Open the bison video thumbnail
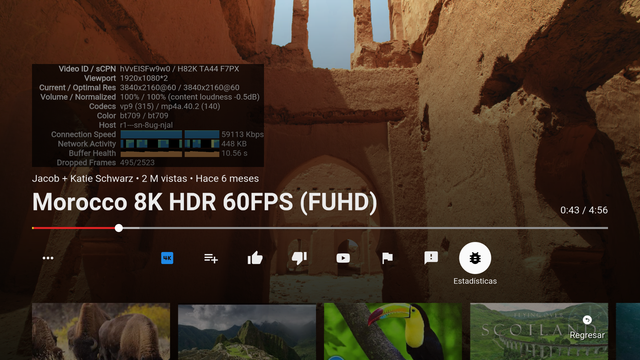The image size is (640, 360). pos(101,331)
